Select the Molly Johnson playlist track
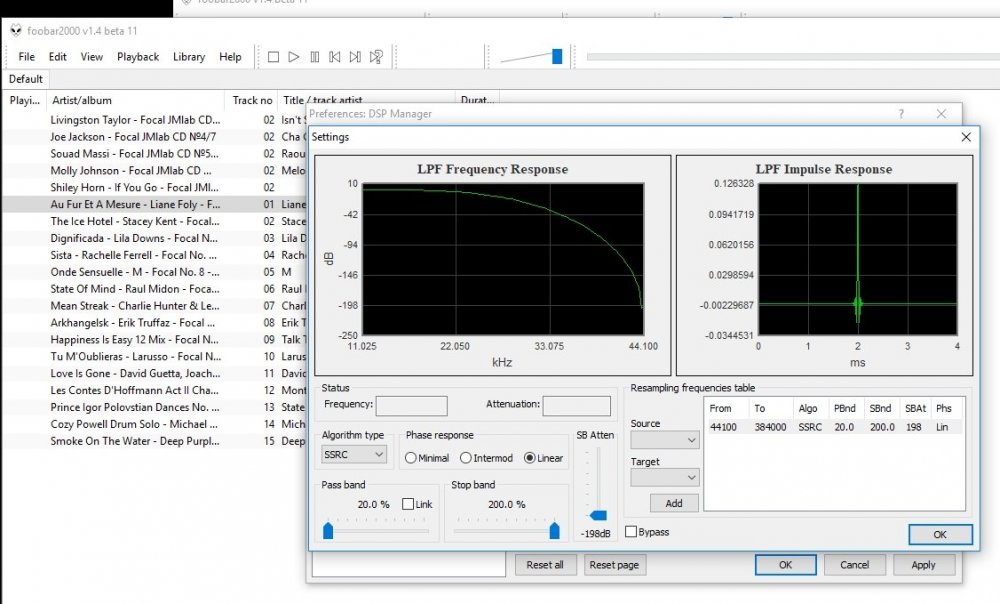This screenshot has width=1000, height=604. click(155, 170)
